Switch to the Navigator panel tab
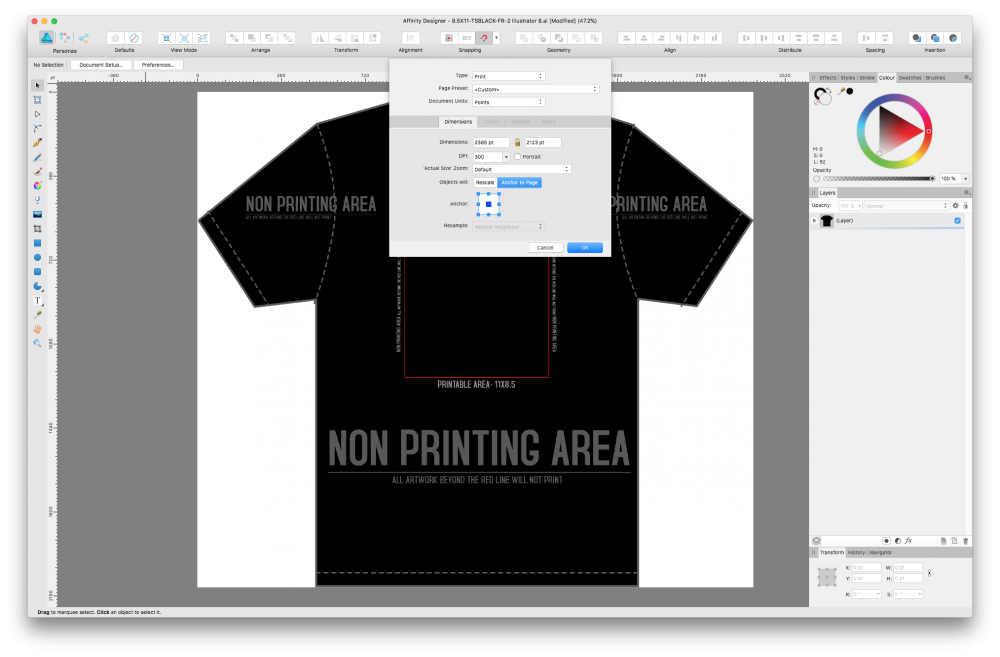 click(x=881, y=552)
